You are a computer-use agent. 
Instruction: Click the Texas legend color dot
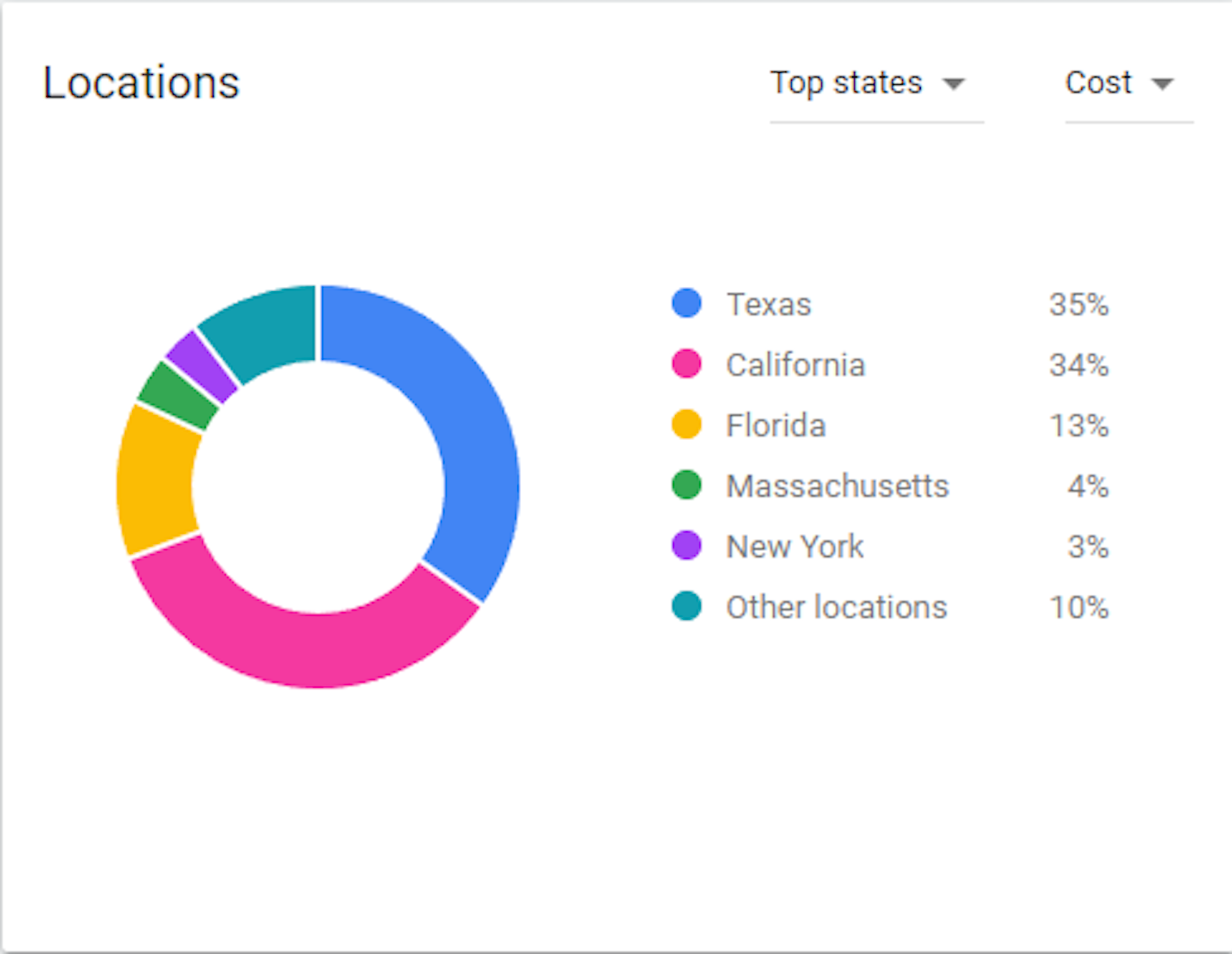tap(687, 304)
